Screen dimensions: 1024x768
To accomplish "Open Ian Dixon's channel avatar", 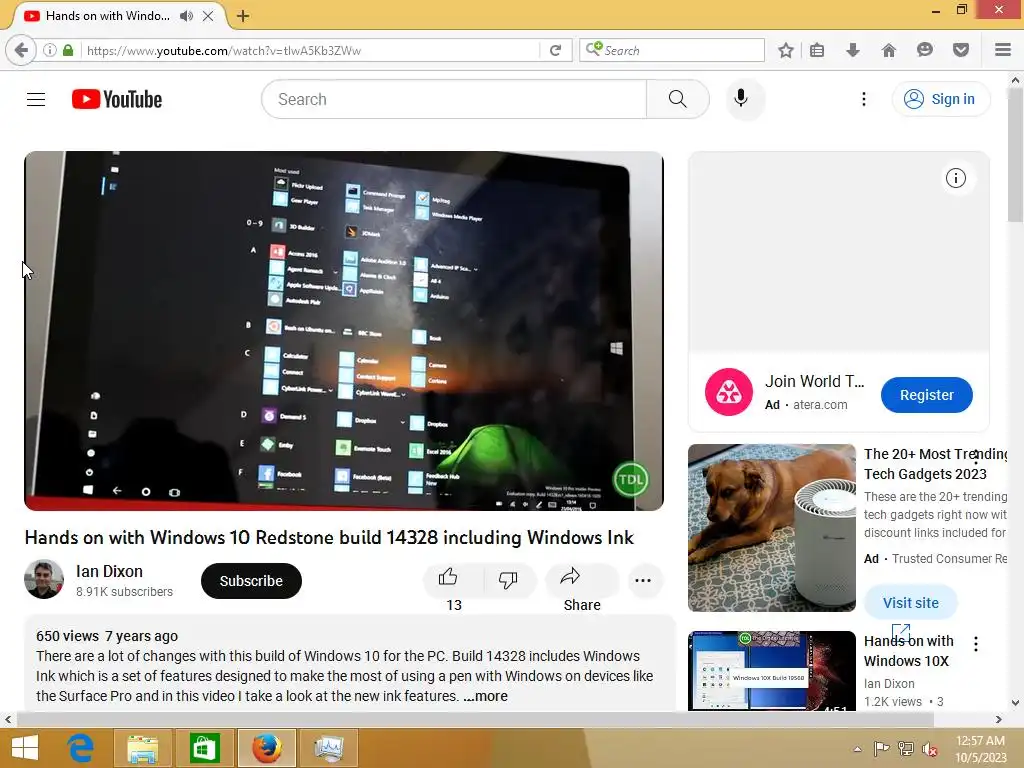I will [44, 579].
